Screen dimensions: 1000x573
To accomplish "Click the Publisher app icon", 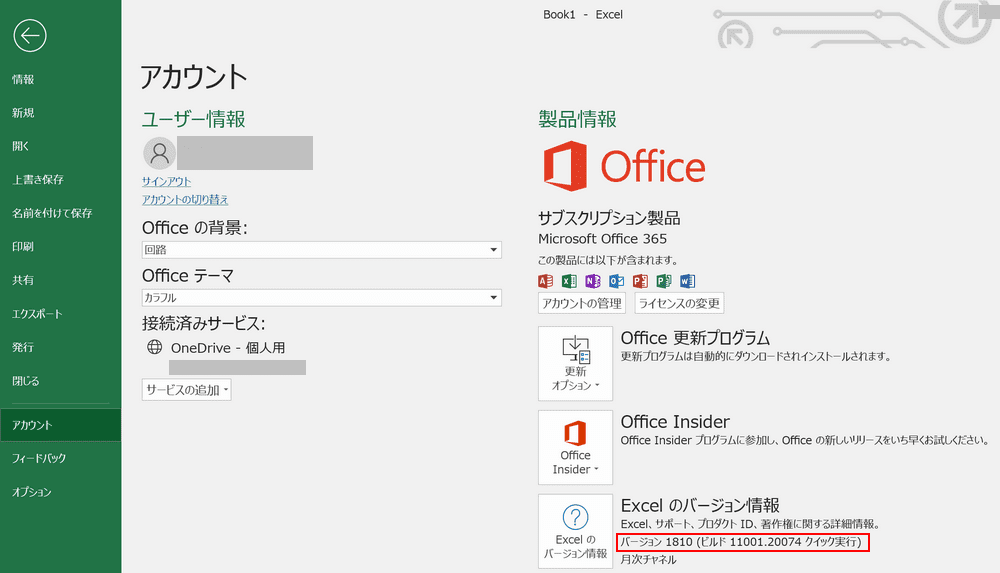I will (664, 281).
